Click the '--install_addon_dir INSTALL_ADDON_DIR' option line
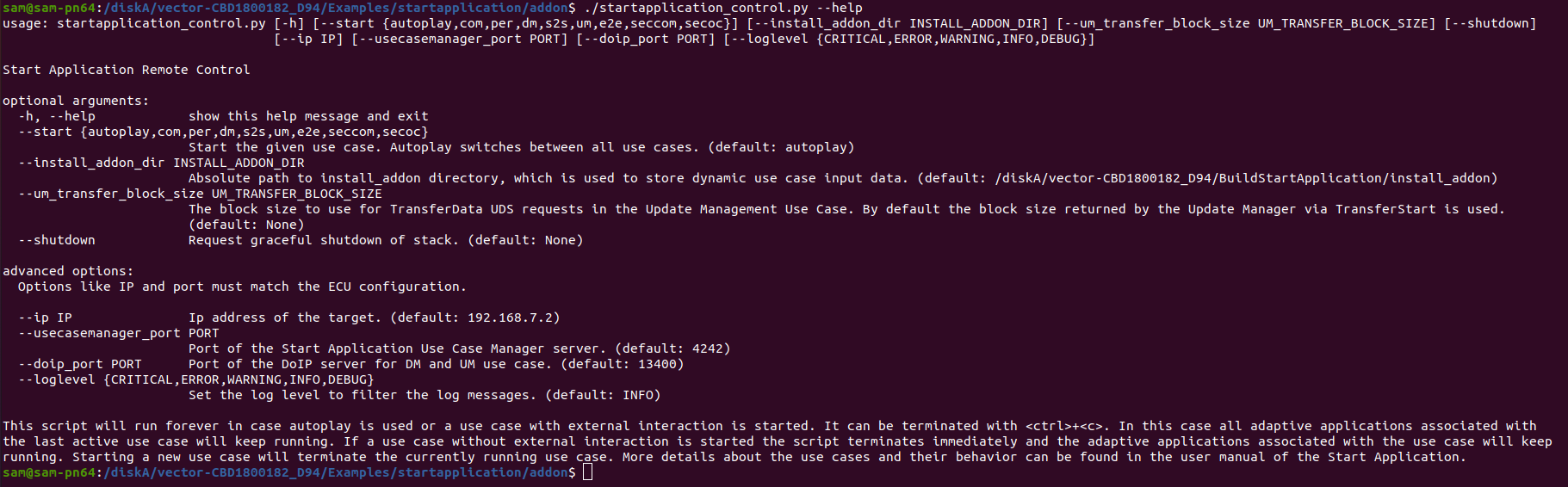Screen dimensions: 1568x487 pyautogui.click(x=161, y=163)
